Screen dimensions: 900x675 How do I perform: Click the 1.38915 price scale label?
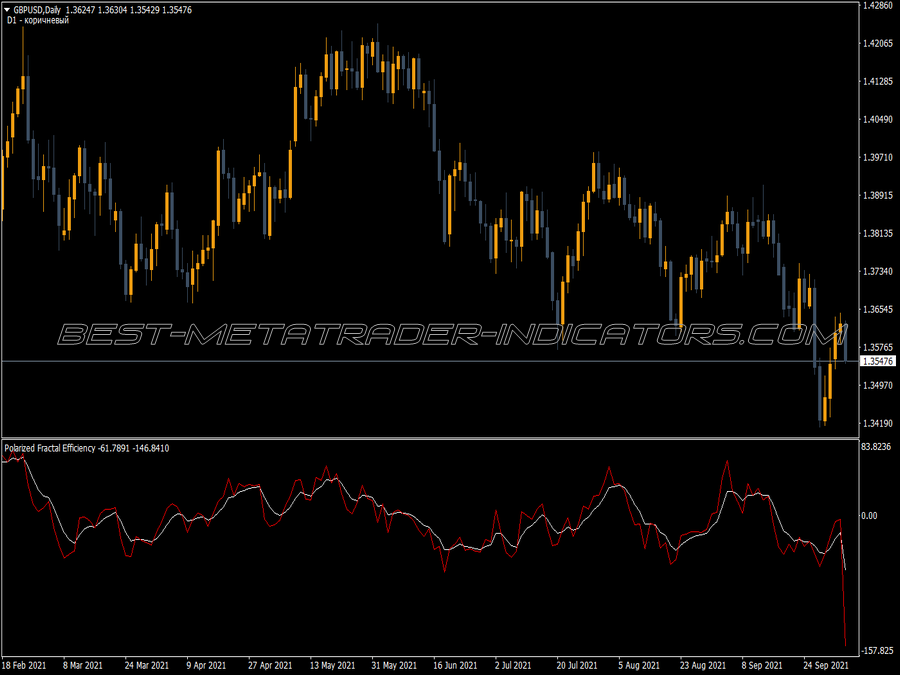coord(878,196)
